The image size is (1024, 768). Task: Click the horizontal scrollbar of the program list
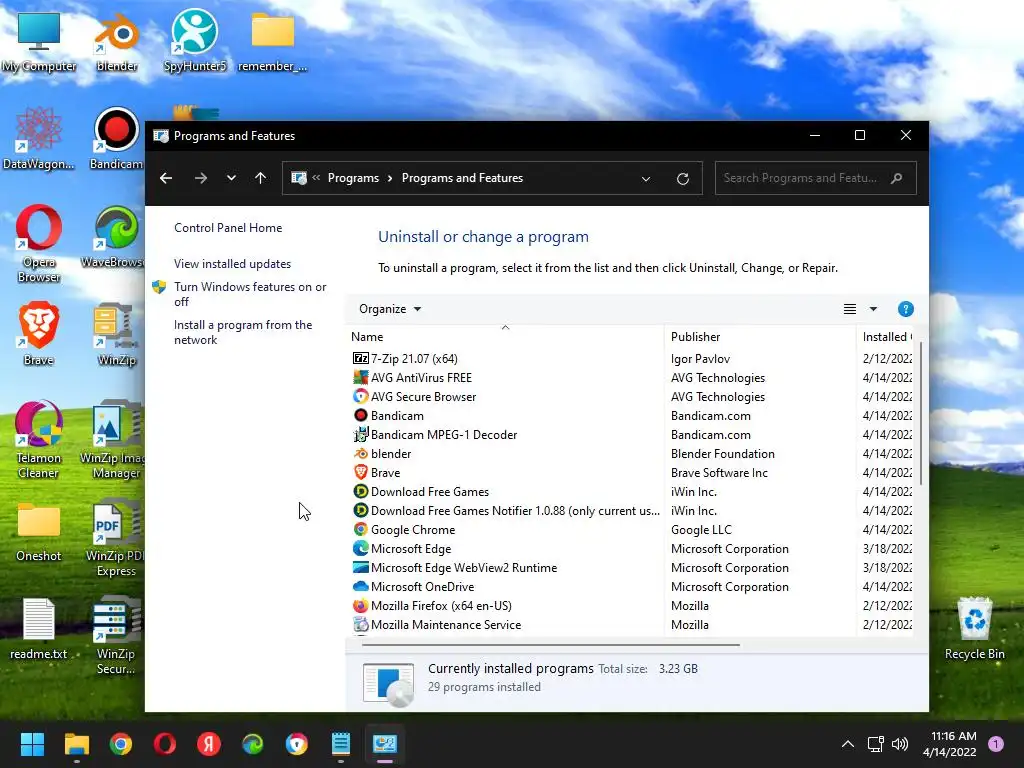(550, 645)
